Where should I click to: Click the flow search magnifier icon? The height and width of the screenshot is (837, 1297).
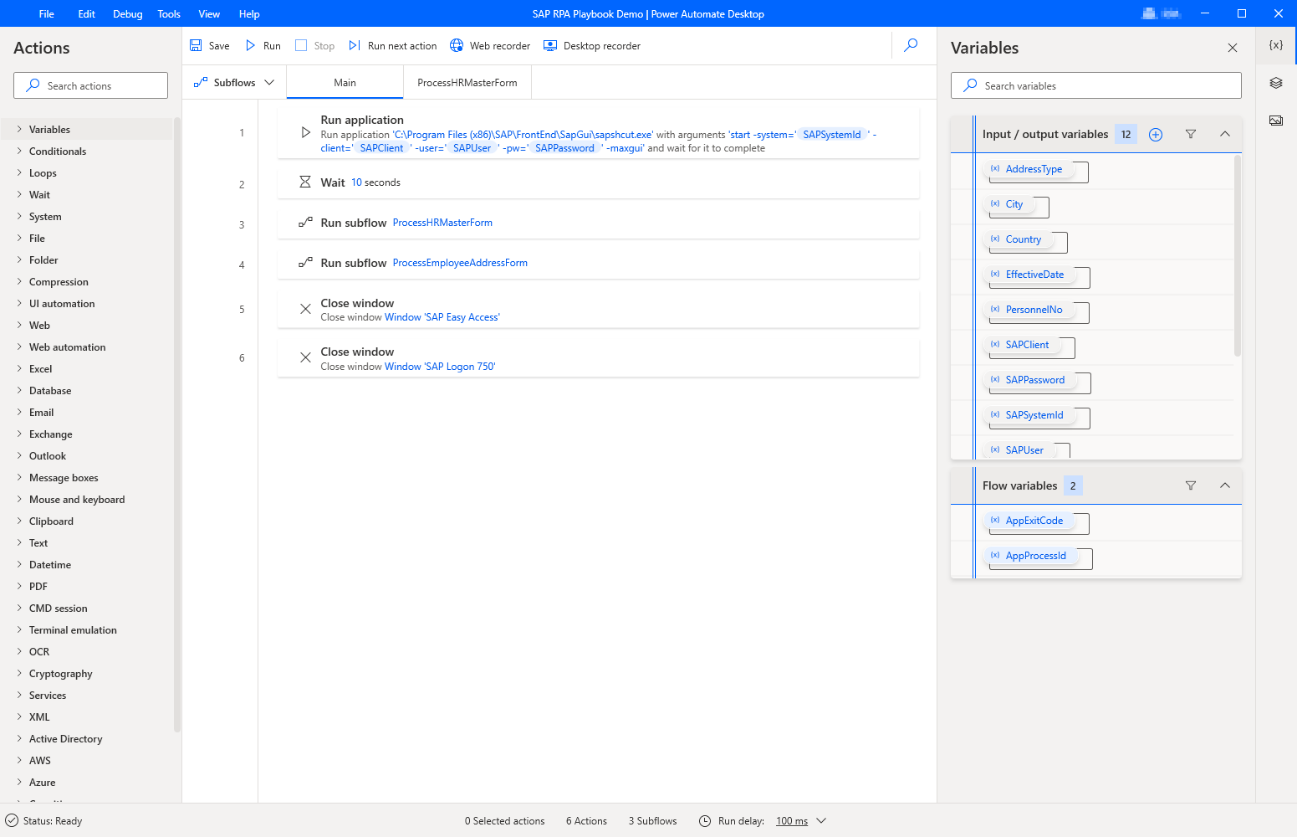point(910,45)
